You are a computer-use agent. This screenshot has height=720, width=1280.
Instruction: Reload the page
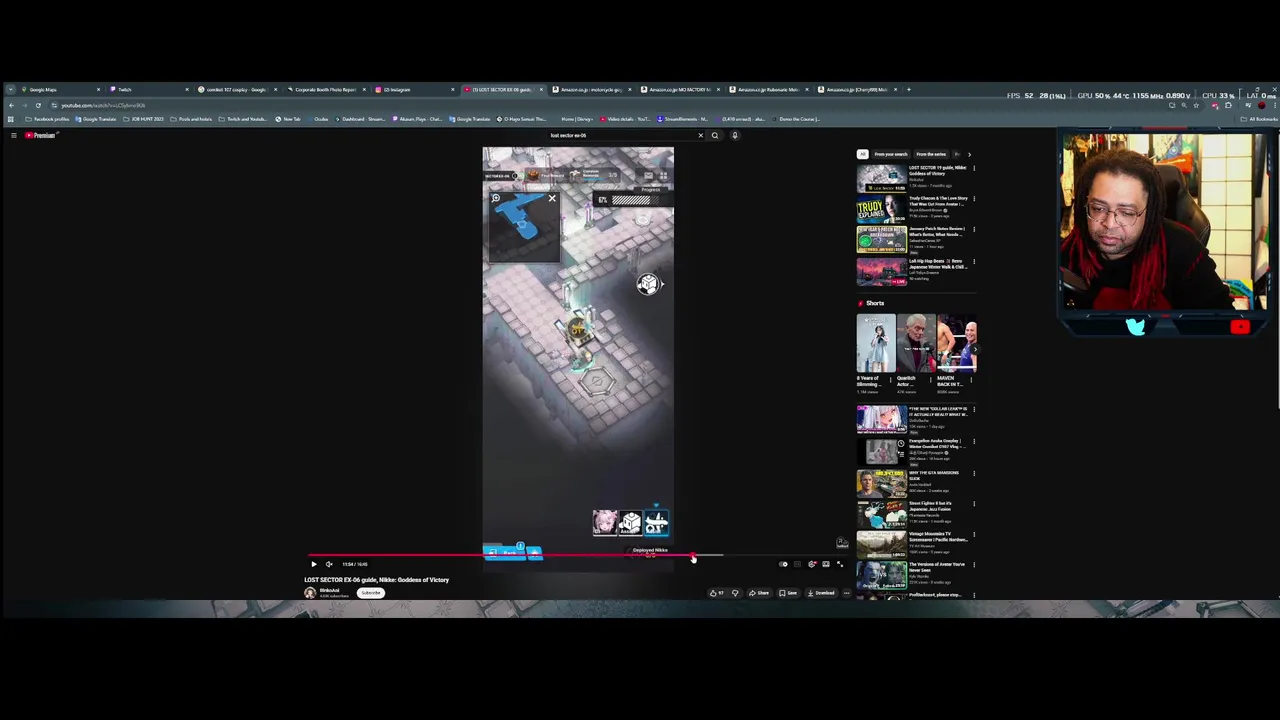click(38, 105)
